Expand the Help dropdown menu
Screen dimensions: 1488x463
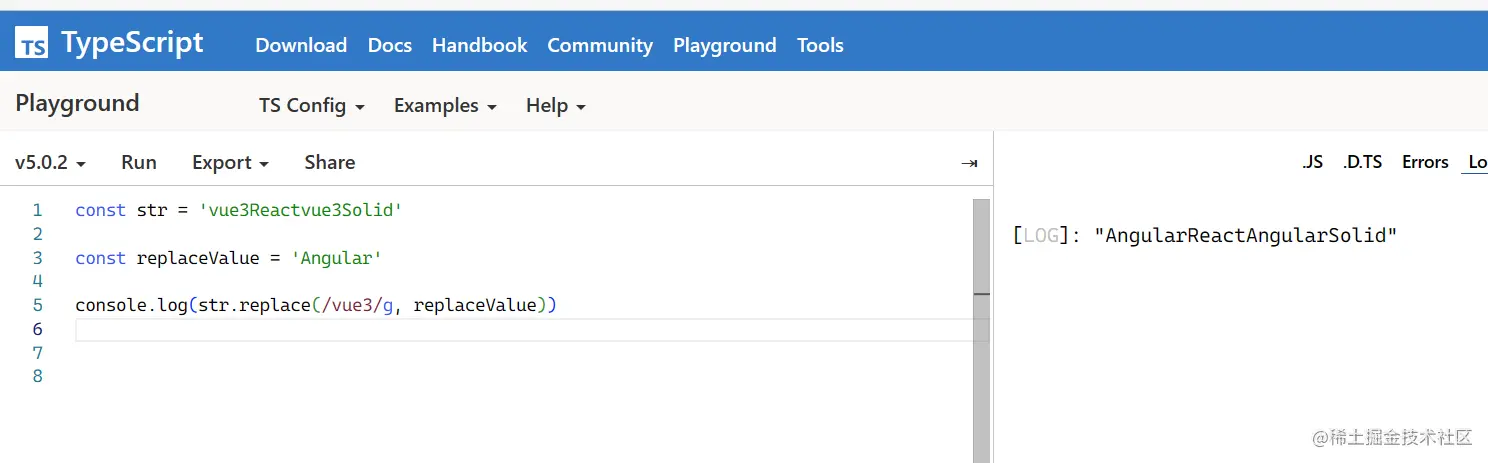pos(555,105)
